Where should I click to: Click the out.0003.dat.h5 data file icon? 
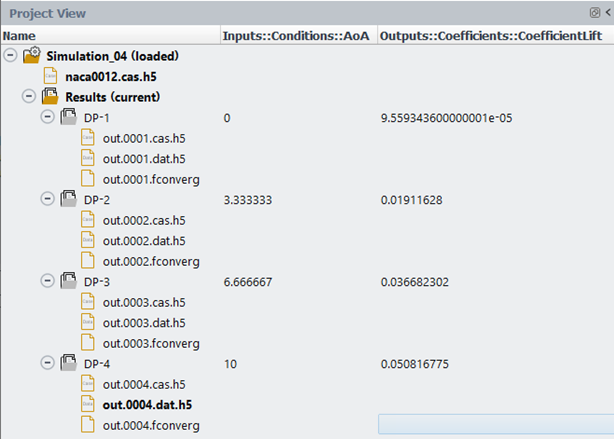point(88,322)
